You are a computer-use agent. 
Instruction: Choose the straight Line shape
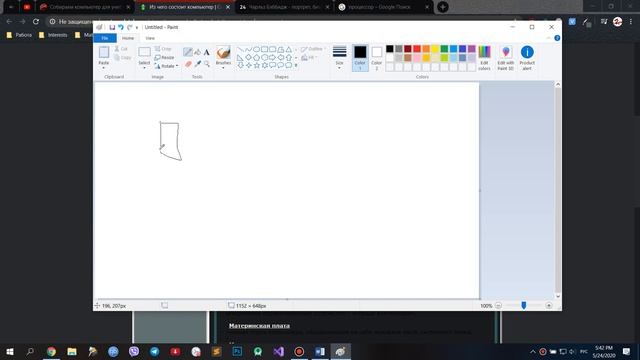[x=240, y=49]
